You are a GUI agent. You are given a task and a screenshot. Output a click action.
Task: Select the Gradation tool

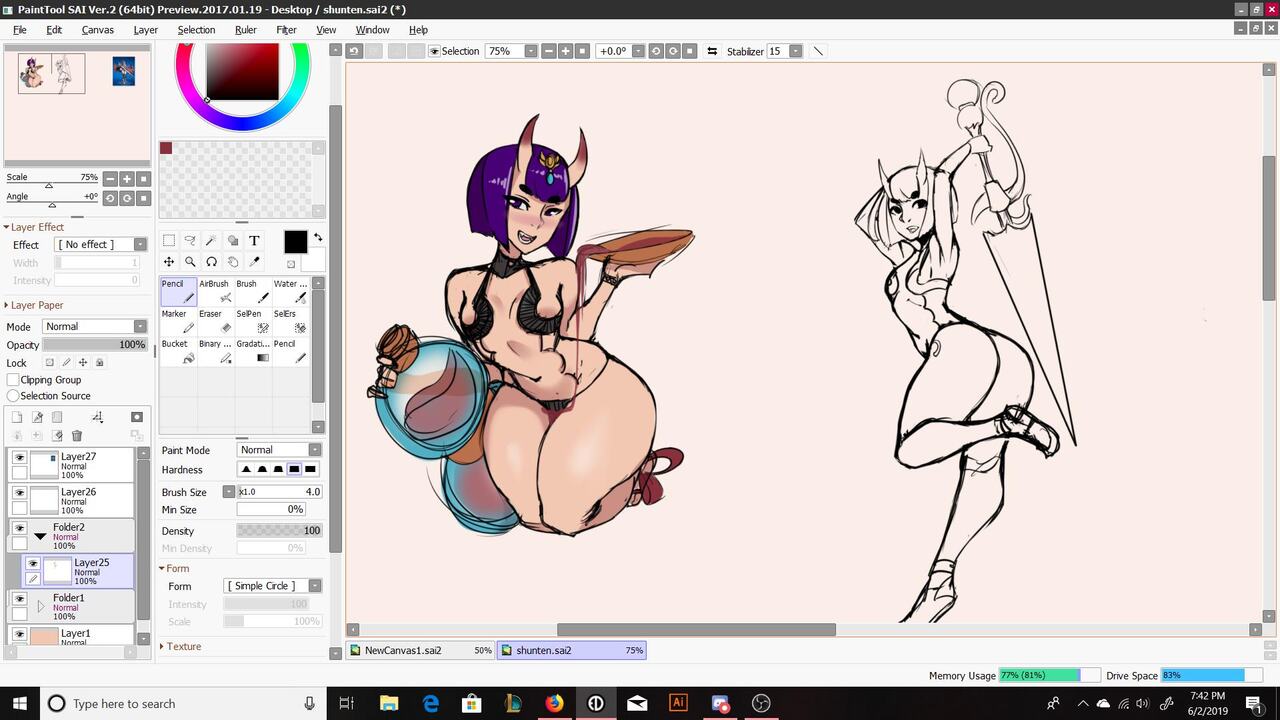(252, 351)
